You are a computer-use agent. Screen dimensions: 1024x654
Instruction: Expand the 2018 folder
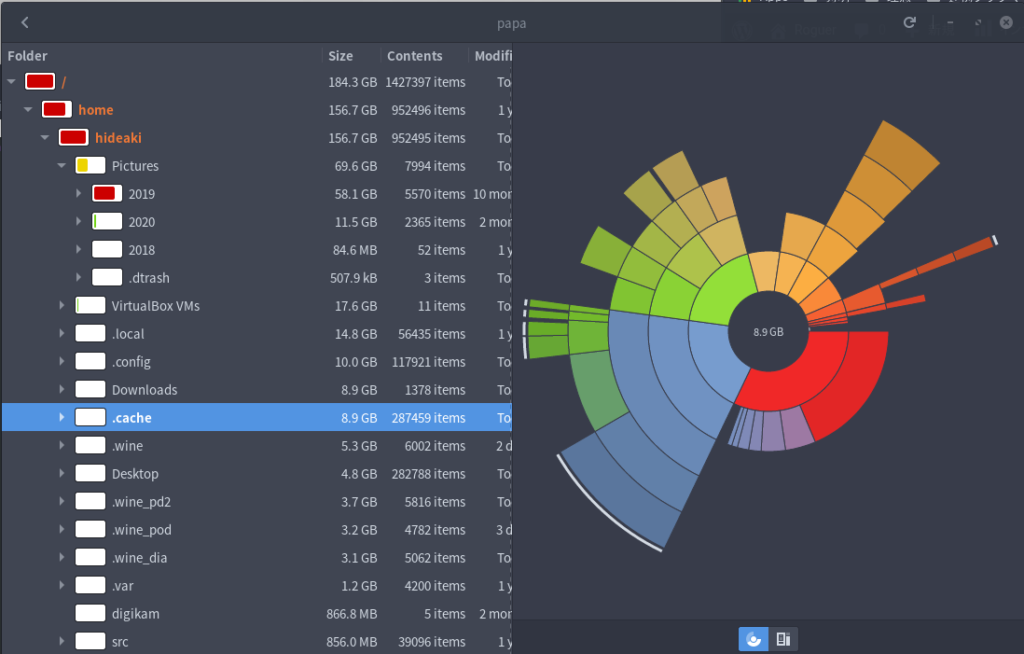coord(78,249)
